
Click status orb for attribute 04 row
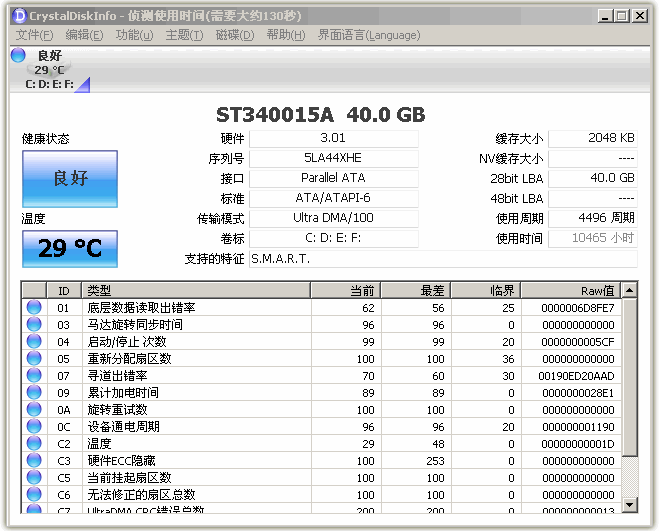coord(34,341)
